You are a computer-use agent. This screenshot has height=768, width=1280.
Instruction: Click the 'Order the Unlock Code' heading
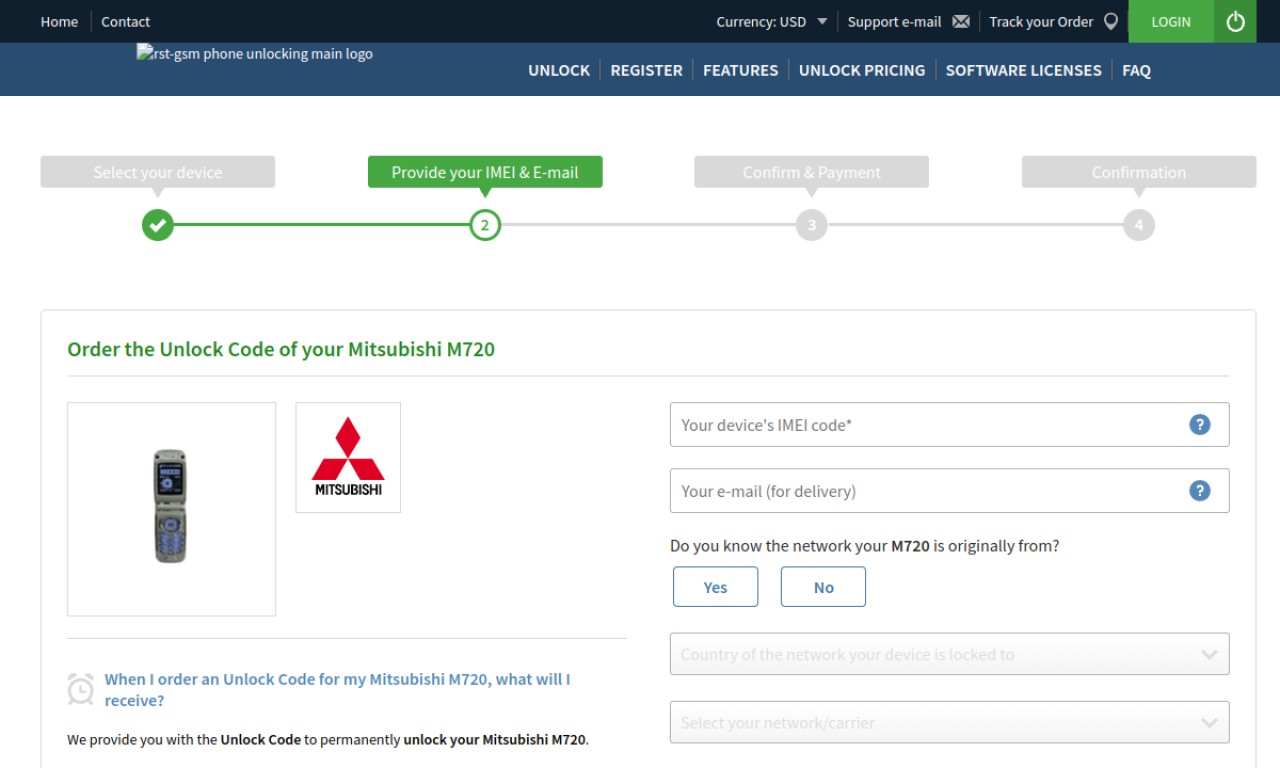[x=281, y=350]
